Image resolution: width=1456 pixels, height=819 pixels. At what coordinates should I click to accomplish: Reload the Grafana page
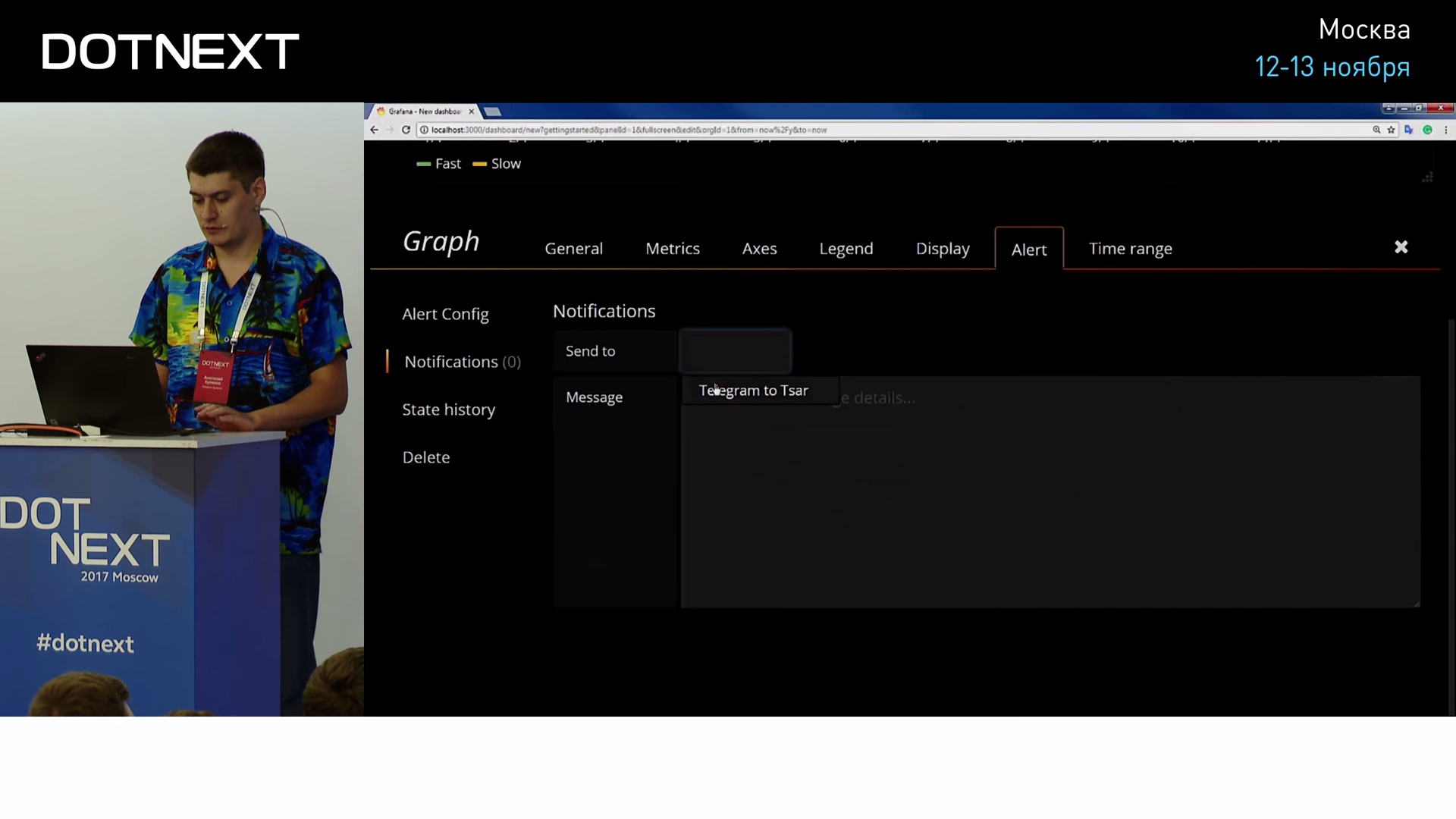[x=406, y=130]
